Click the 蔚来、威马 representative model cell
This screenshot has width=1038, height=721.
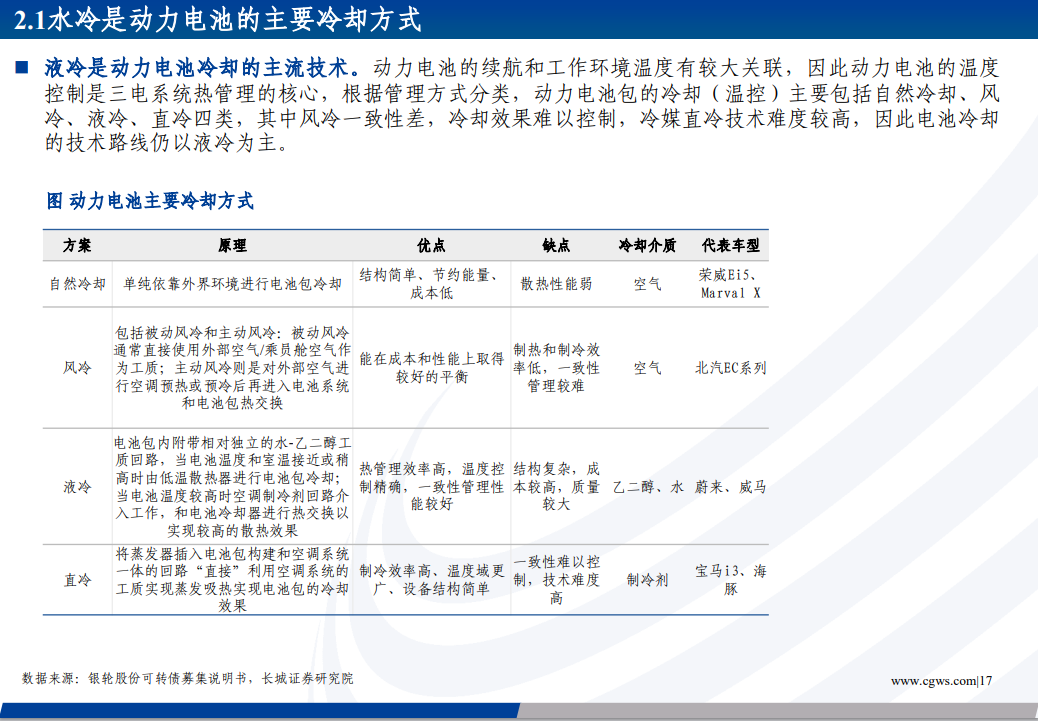coord(730,487)
